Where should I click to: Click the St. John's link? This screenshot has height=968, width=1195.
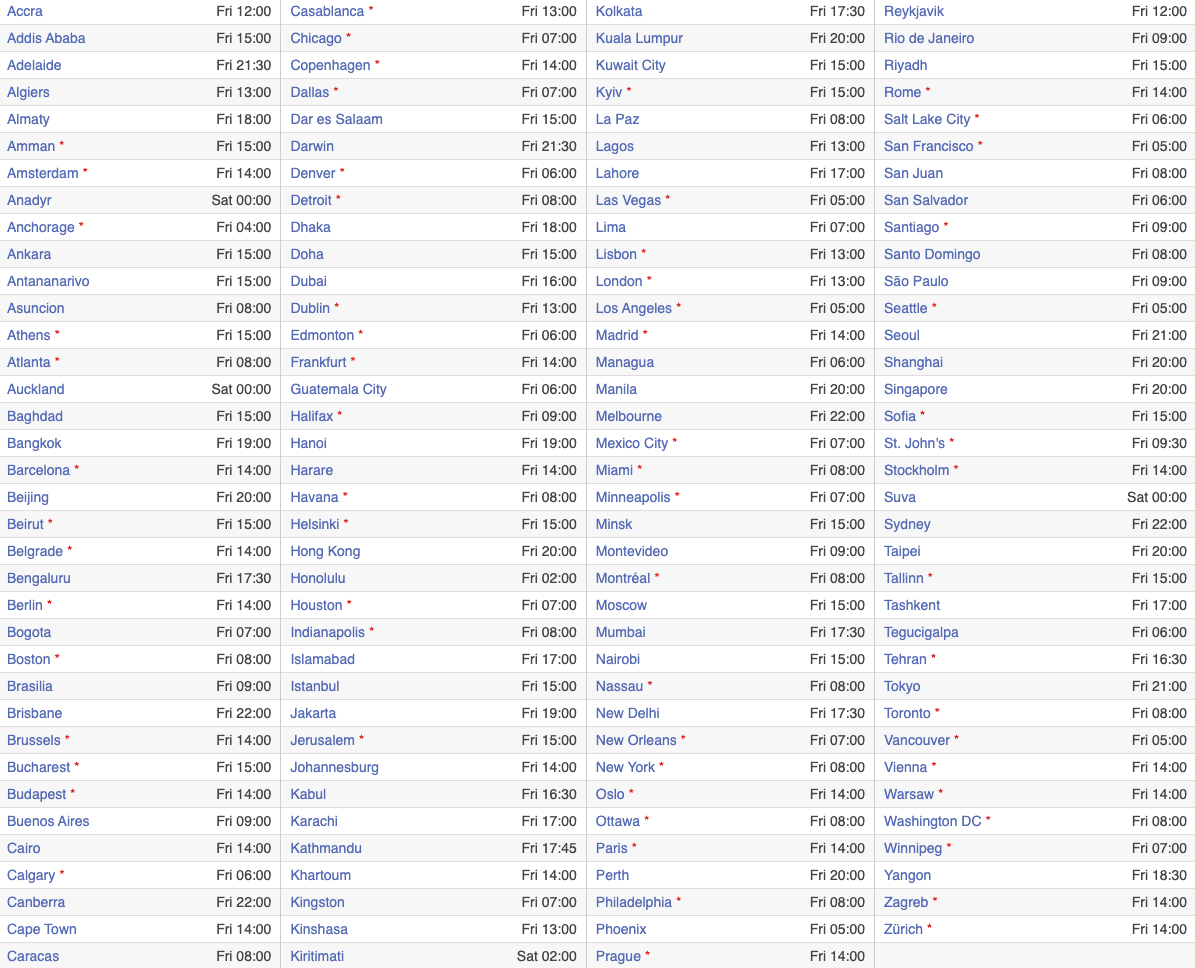click(914, 443)
